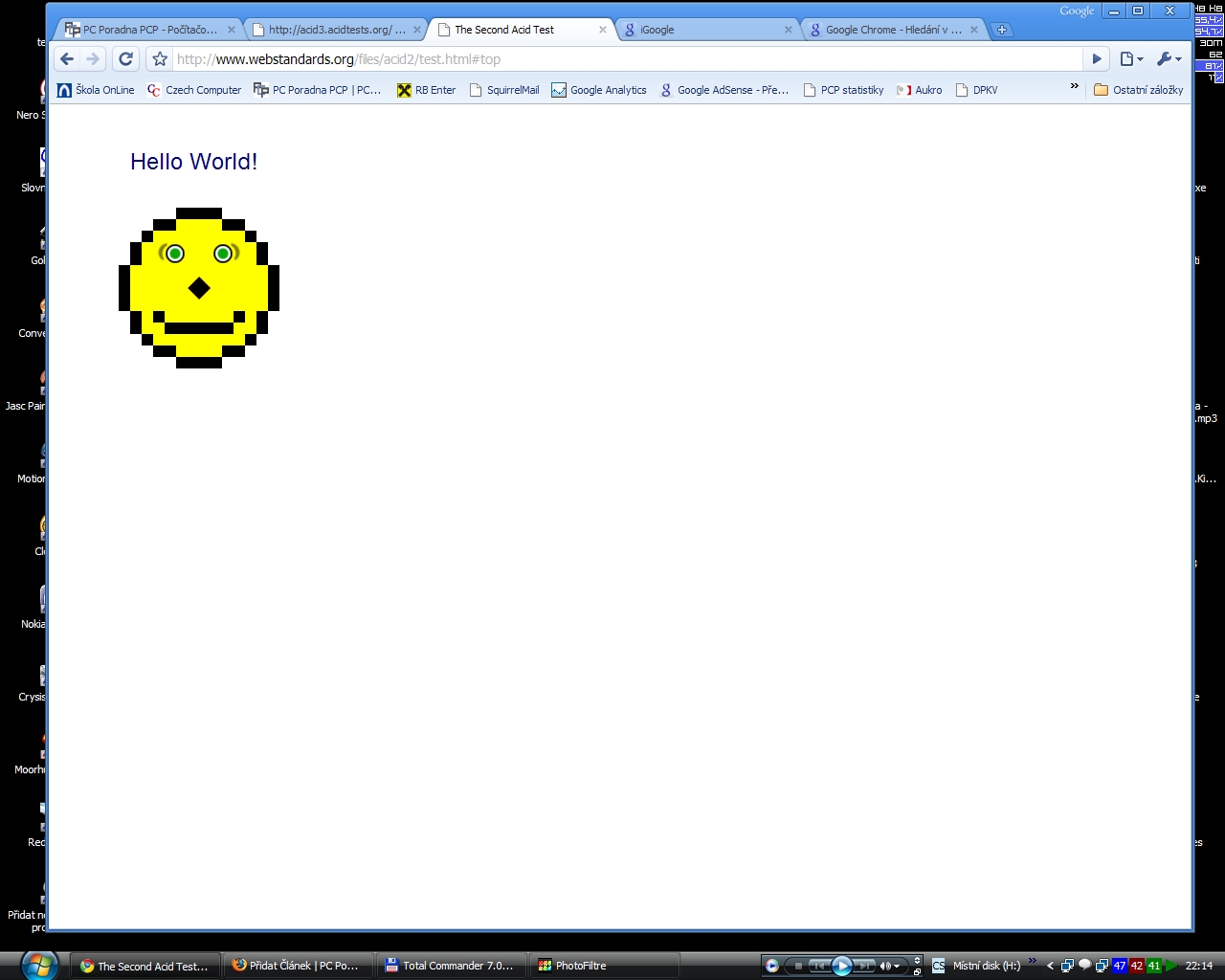This screenshot has width=1225, height=980.
Task: Open RB Enter bookmark
Action: click(427, 90)
